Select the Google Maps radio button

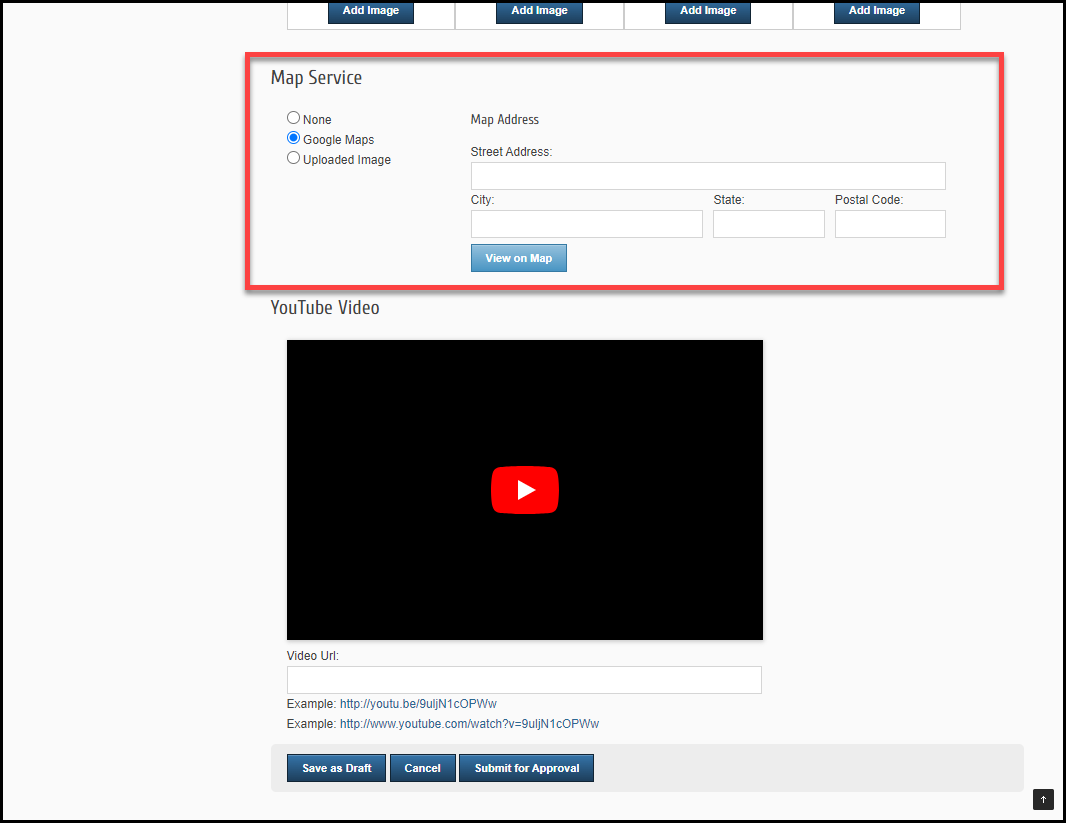(294, 139)
